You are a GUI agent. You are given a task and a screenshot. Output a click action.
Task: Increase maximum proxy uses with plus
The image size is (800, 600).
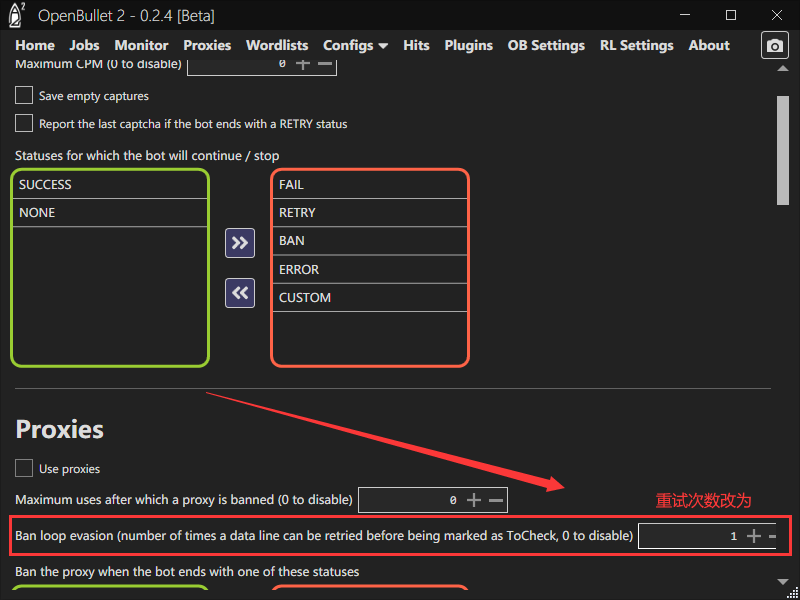pos(474,499)
